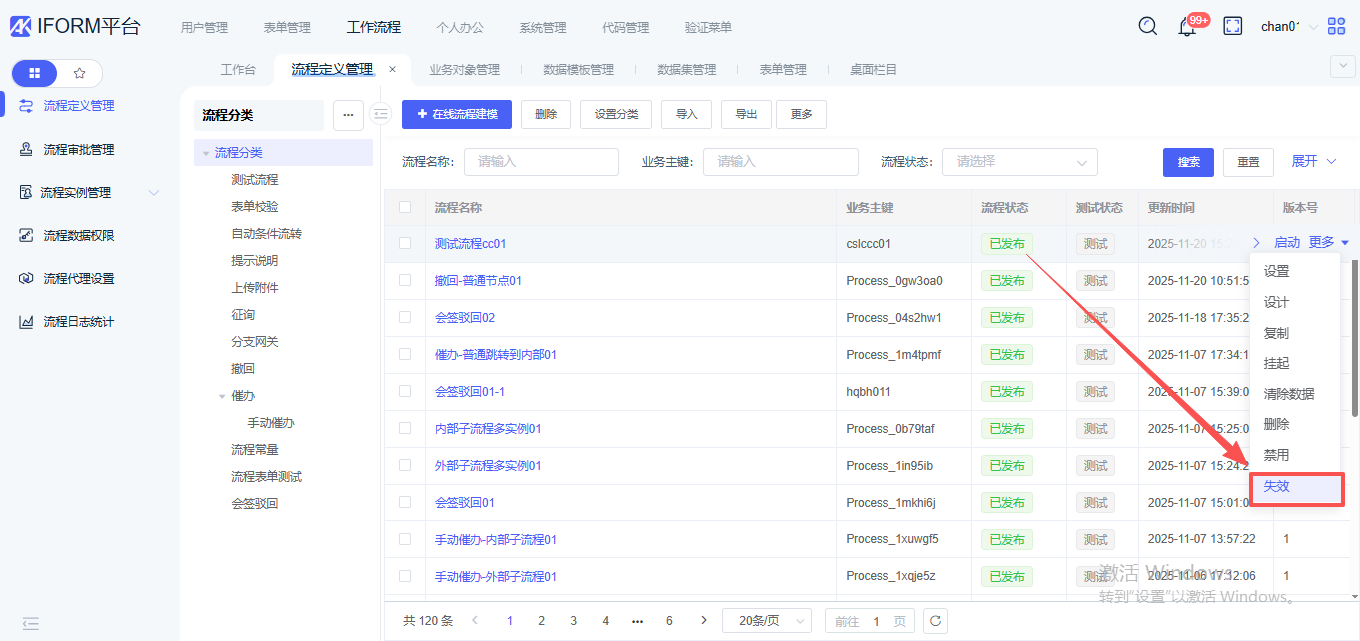Select all rows using header checkbox

pos(405,207)
